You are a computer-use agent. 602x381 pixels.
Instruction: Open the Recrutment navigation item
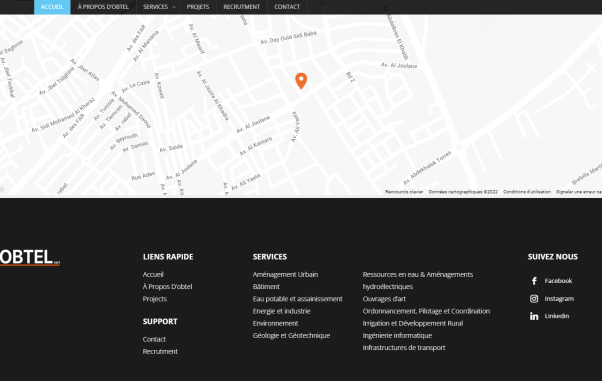point(241,7)
